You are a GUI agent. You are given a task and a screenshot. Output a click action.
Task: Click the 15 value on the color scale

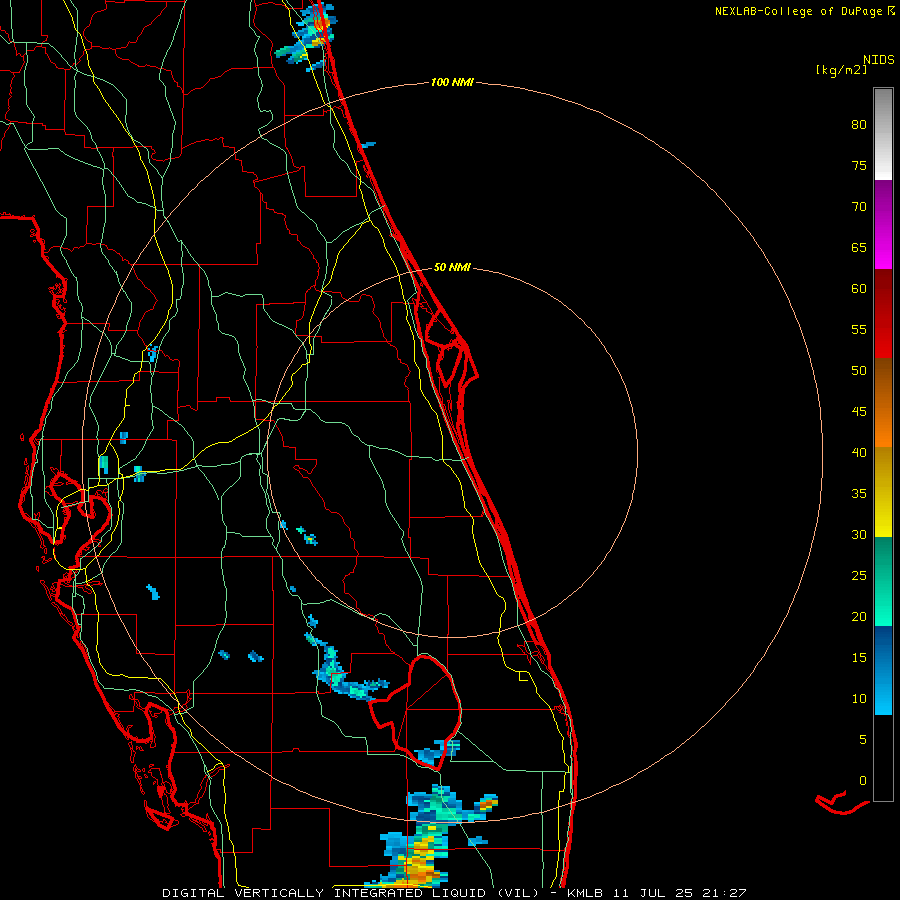tap(859, 658)
